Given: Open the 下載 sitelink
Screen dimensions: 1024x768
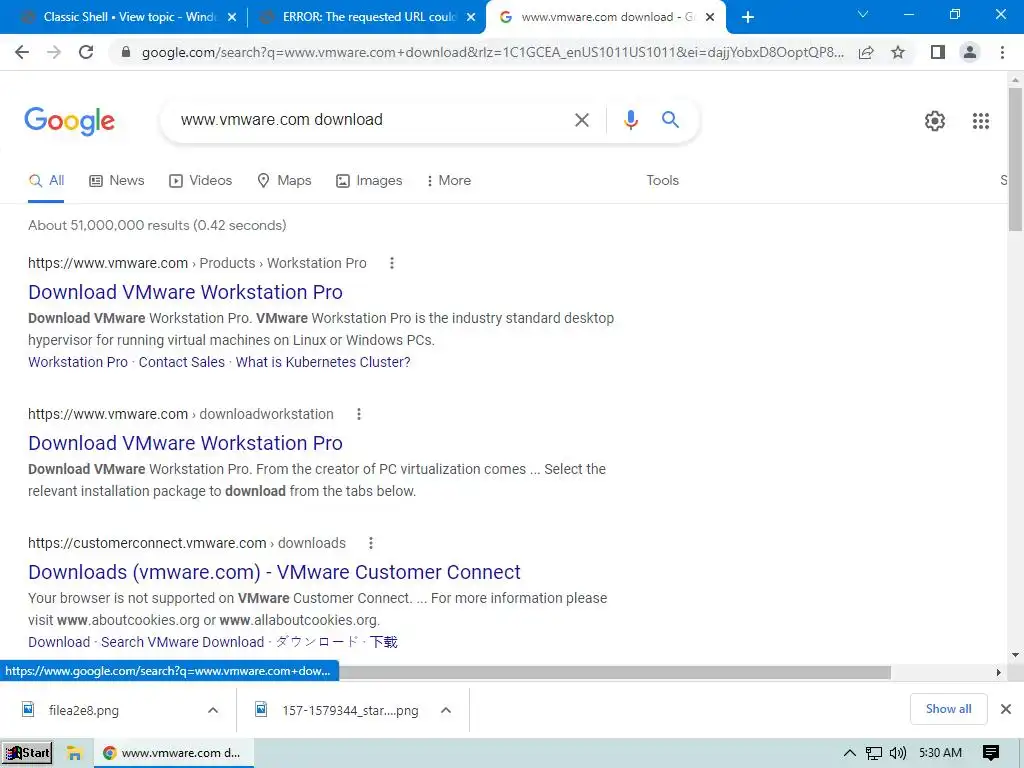Looking at the screenshot, I should point(383,643).
